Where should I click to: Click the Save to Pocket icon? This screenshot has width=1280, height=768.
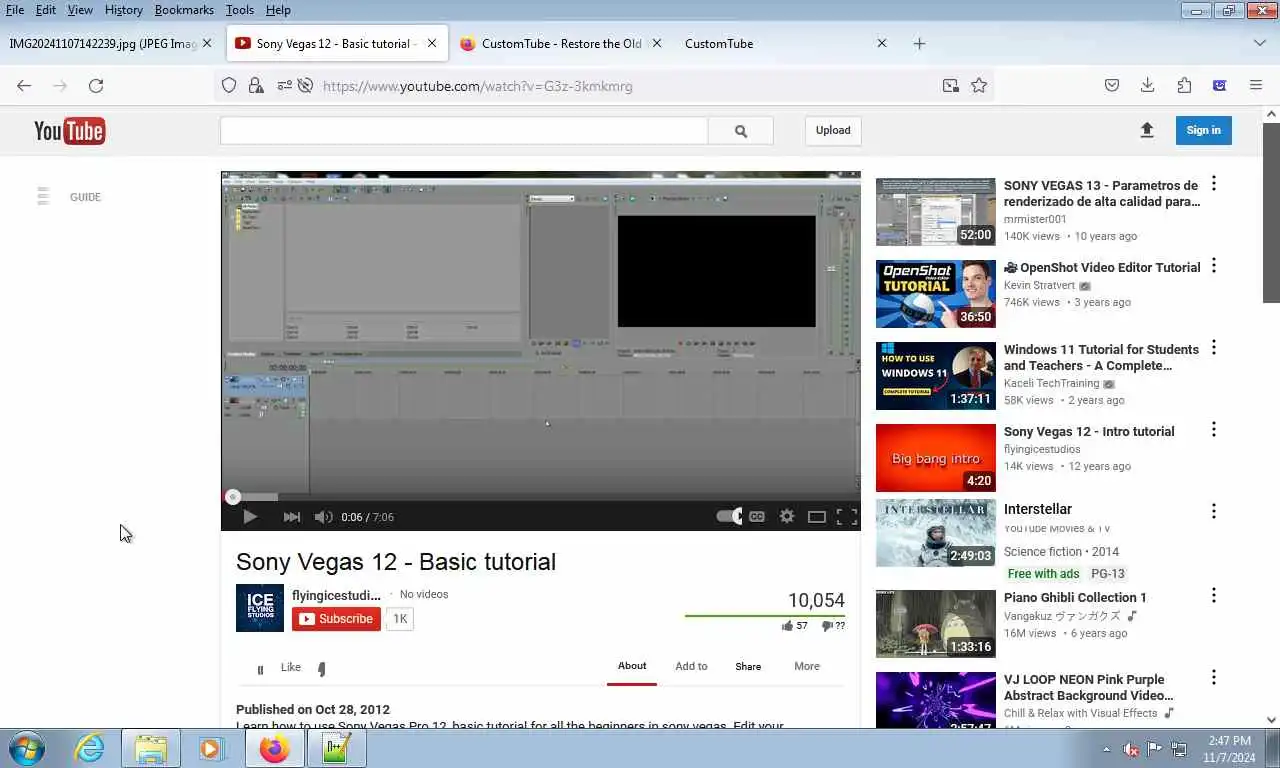click(x=1112, y=86)
